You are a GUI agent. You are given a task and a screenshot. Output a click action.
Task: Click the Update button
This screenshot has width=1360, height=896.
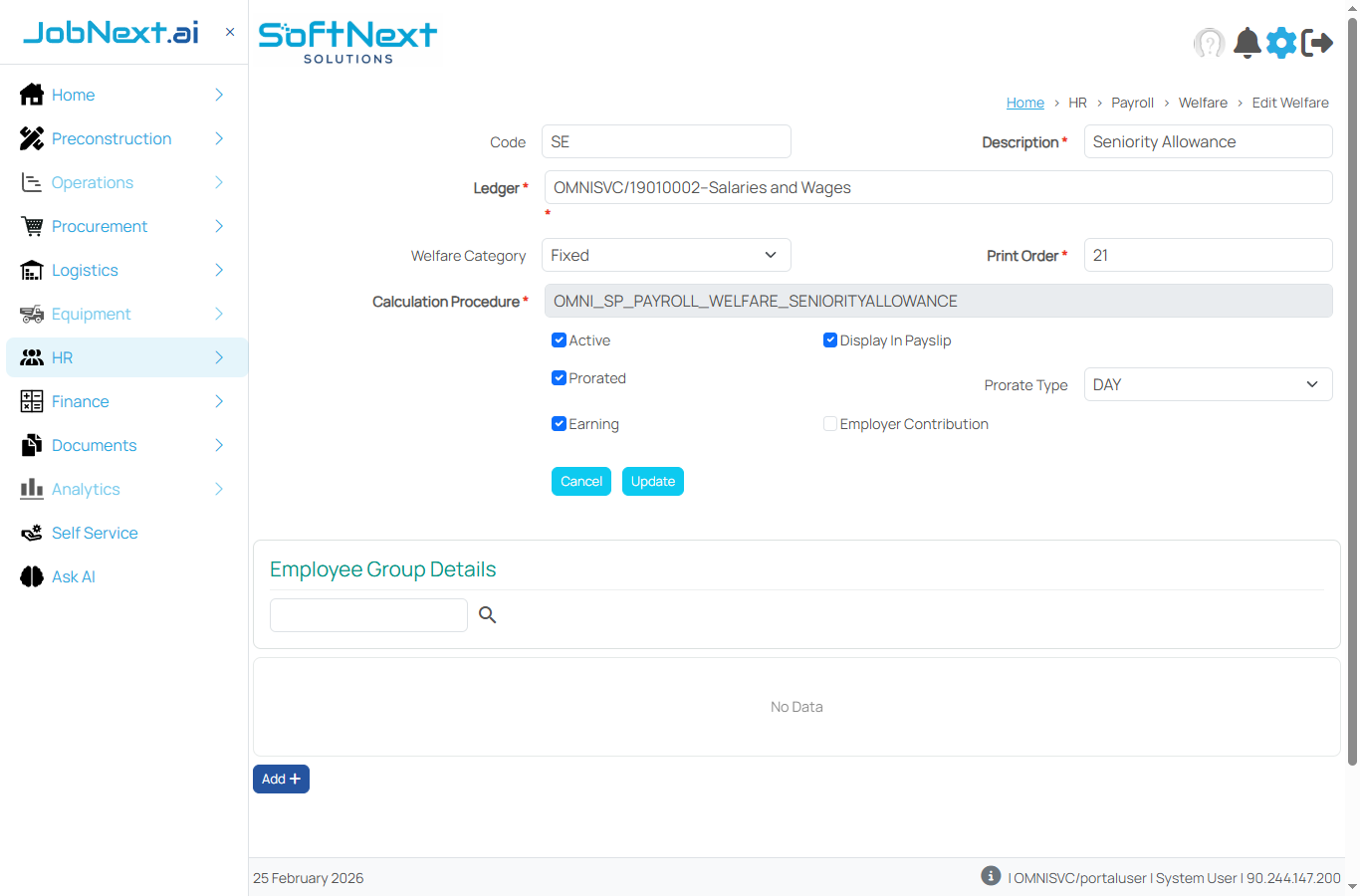pos(652,481)
